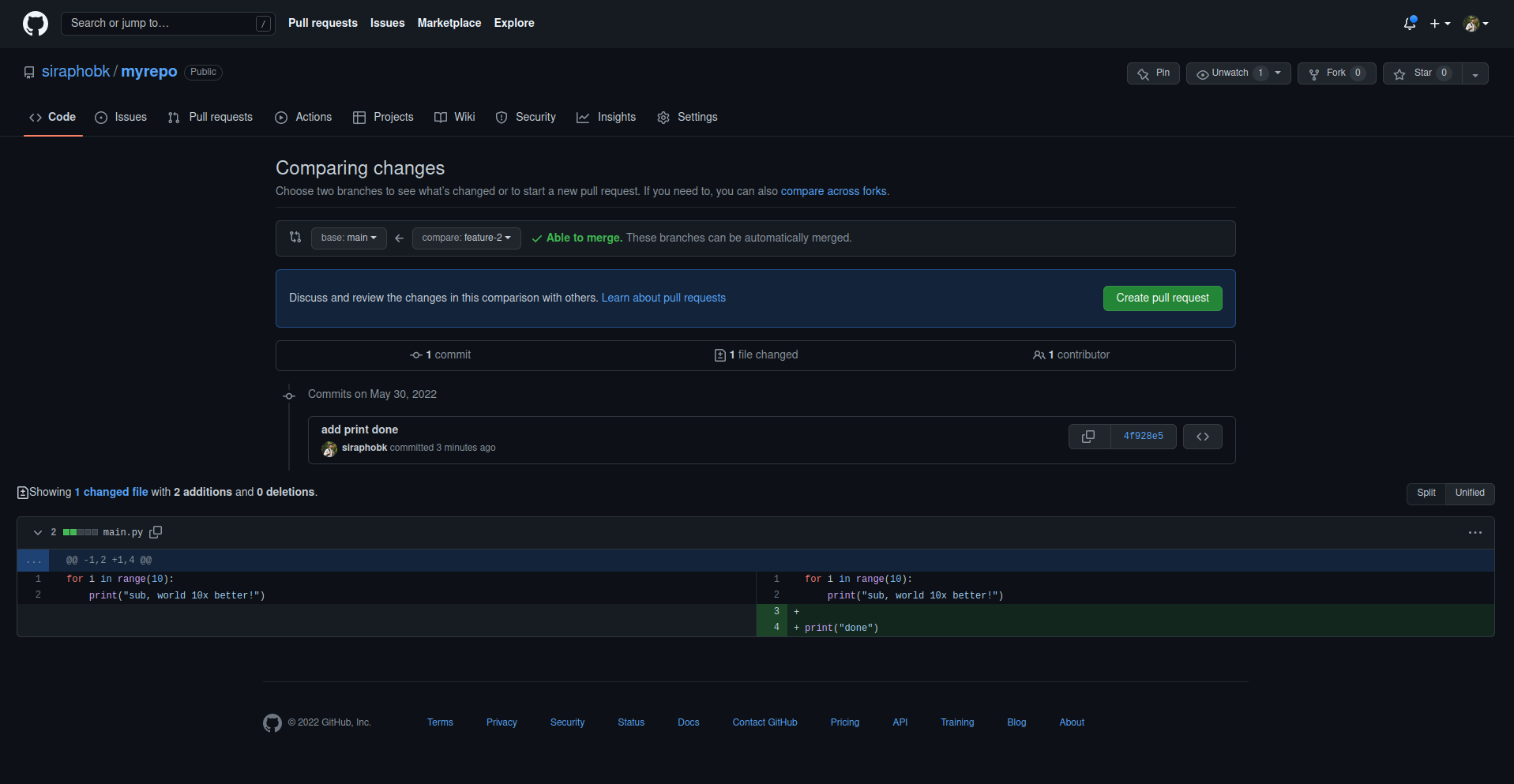Copy the full commit SHA icon
This screenshot has width=1514, height=784.
(x=1088, y=437)
